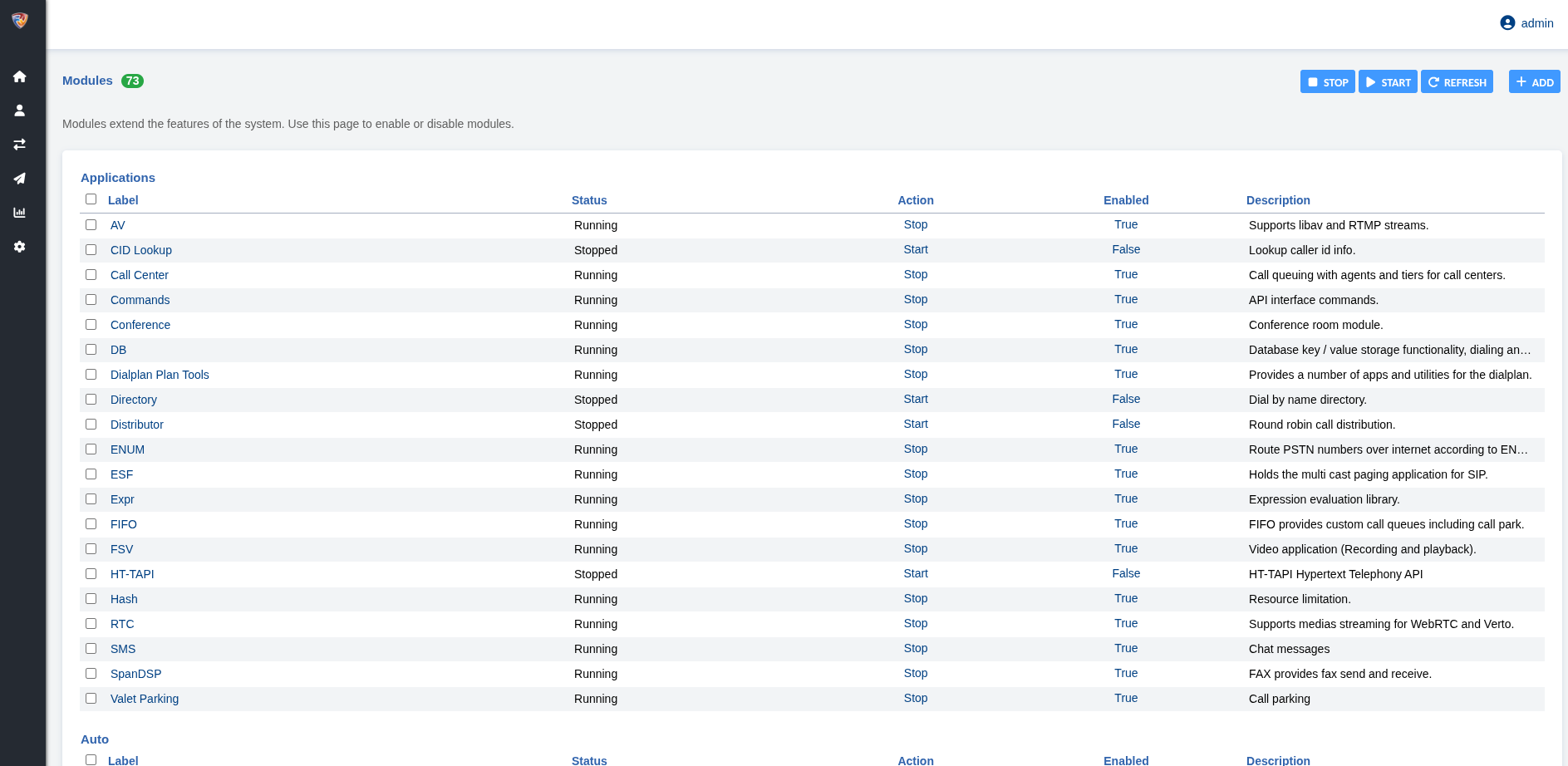This screenshot has width=1568, height=766.
Task: Click the admin user profile icon
Action: point(1507,23)
